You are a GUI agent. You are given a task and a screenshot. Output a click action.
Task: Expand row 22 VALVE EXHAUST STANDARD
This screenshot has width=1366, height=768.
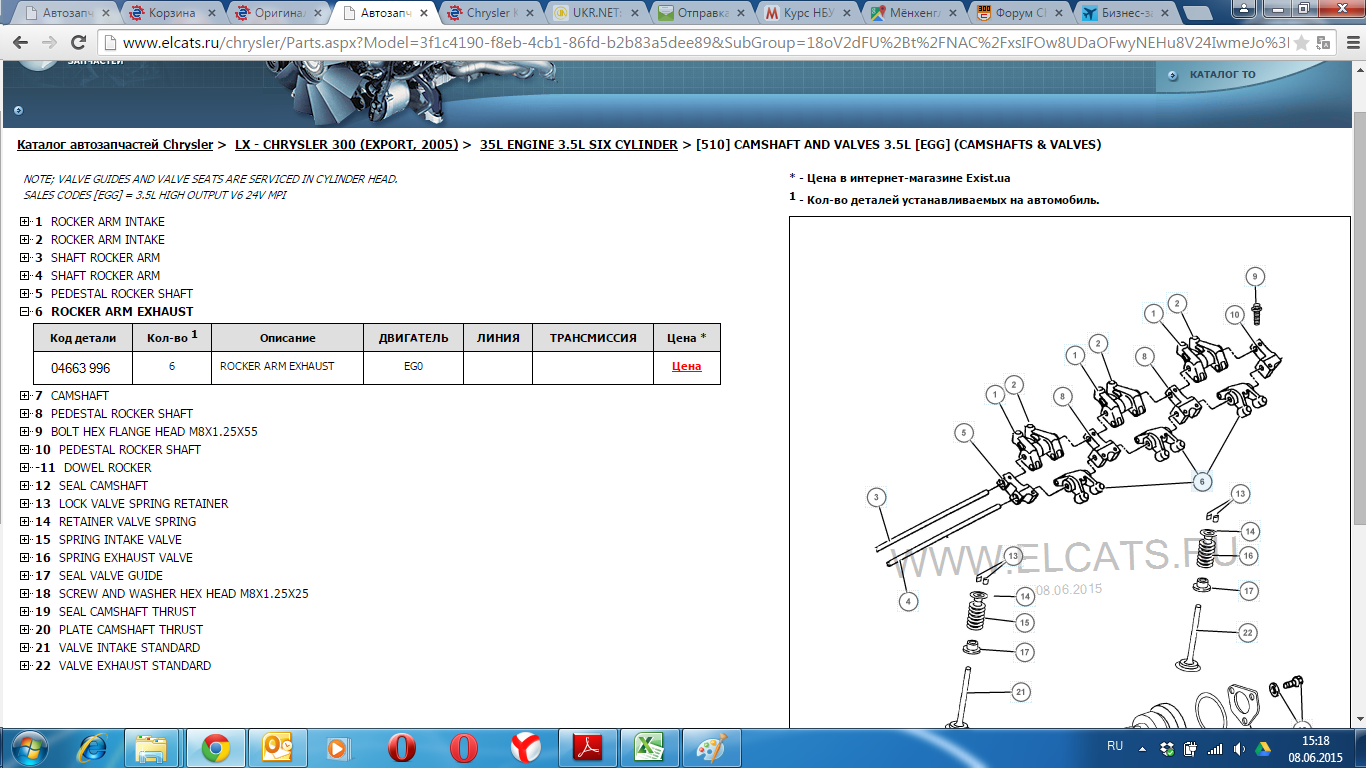(x=25, y=666)
